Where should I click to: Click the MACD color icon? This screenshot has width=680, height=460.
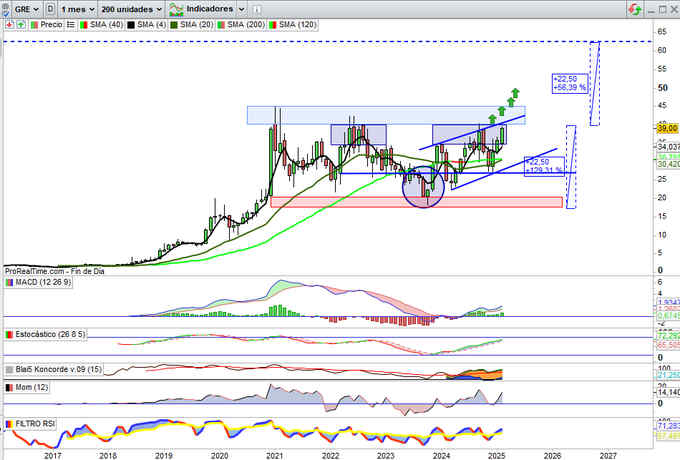9,283
